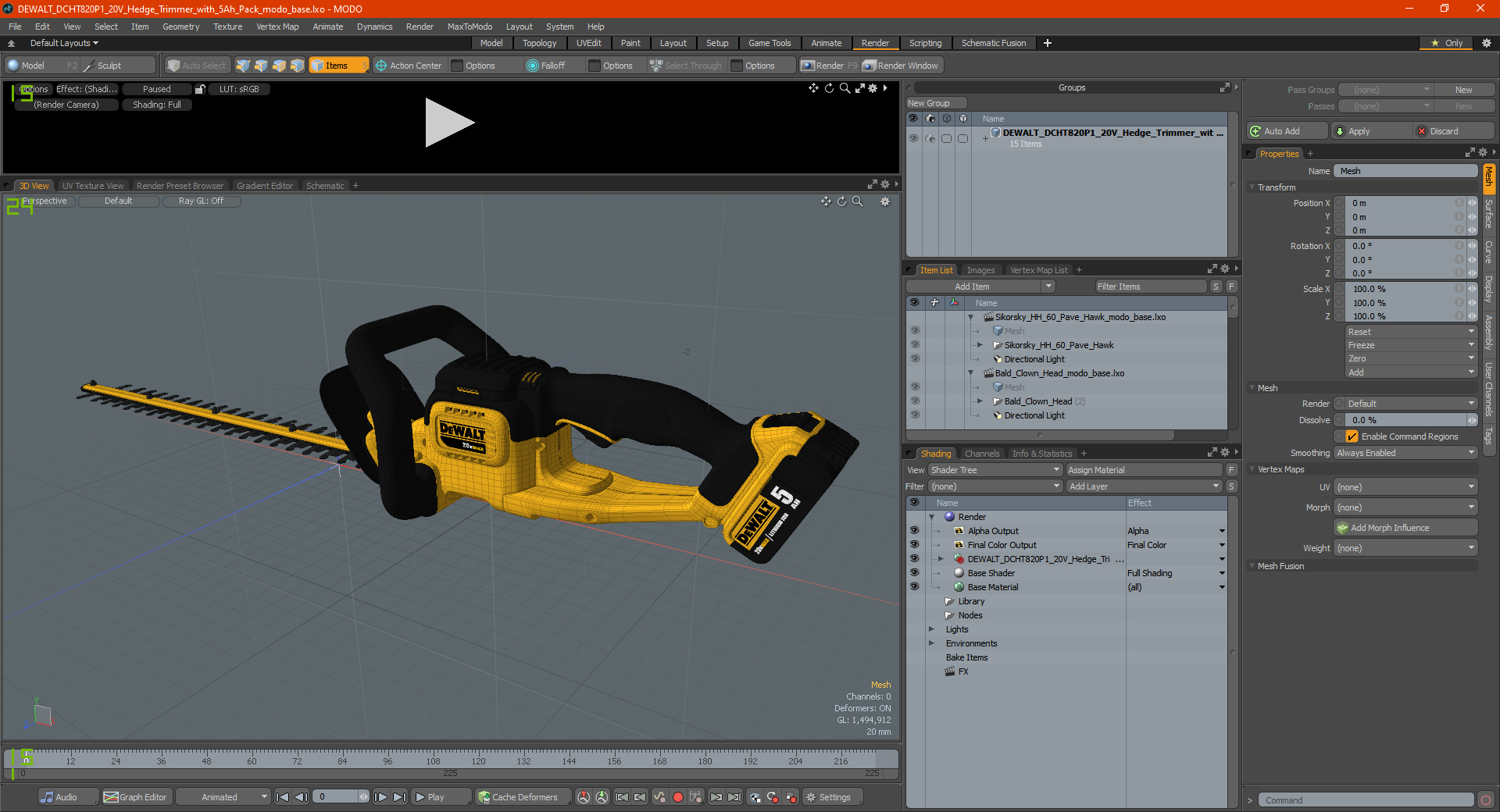The image size is (1500, 812).
Task: Open Animated dropdown in timeline bar
Action: point(223,797)
